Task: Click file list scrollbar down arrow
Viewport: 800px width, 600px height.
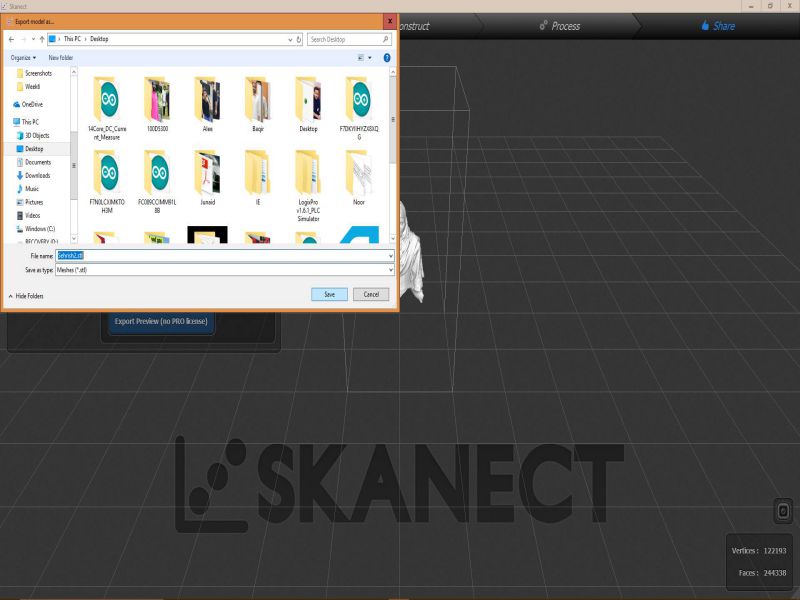Action: pos(393,238)
